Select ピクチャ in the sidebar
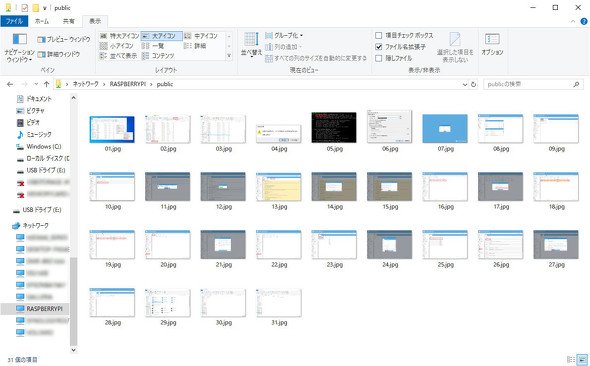Screen dimensions: 590x366 (x=30, y=111)
